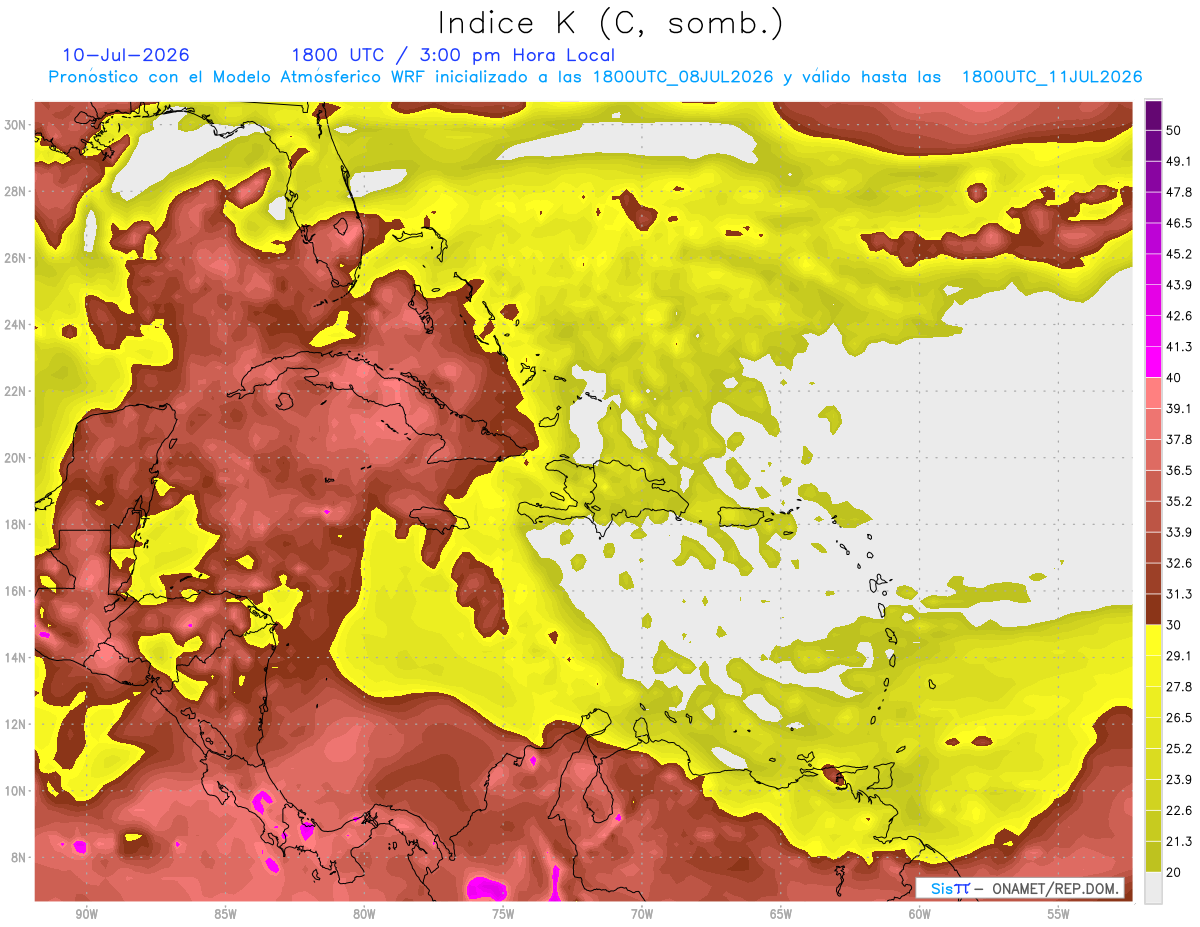Click the colorbar value 40
The width and height of the screenshot is (1200, 927).
pos(1175,377)
